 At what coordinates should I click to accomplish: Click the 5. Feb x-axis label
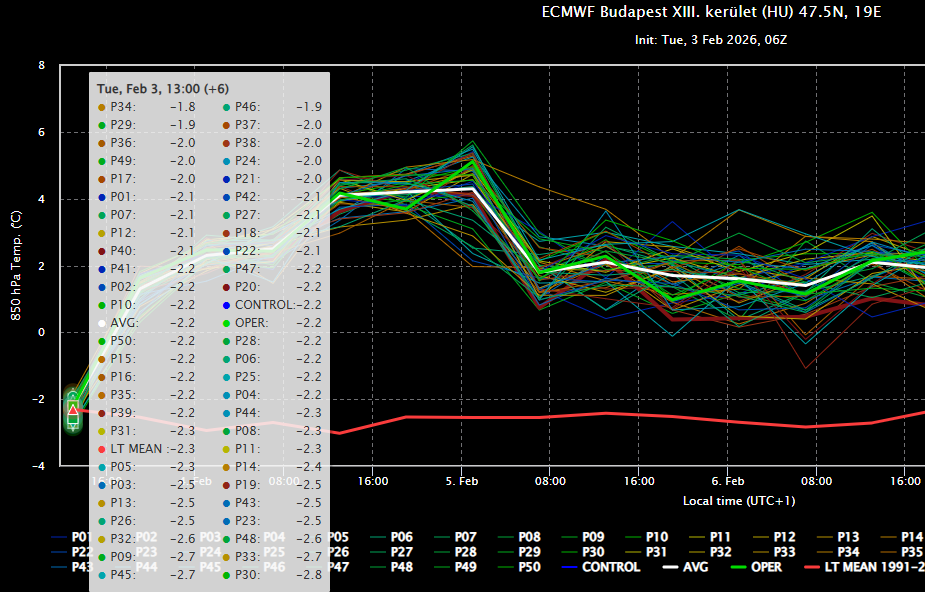coord(461,481)
